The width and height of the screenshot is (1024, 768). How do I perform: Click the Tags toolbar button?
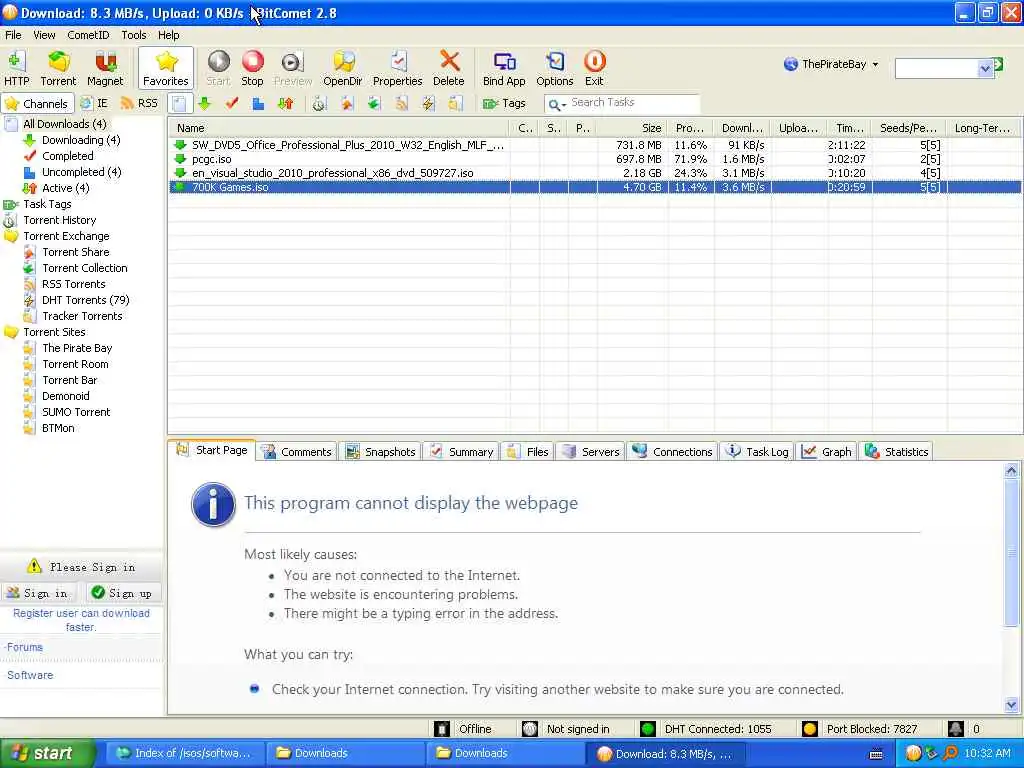pos(504,103)
